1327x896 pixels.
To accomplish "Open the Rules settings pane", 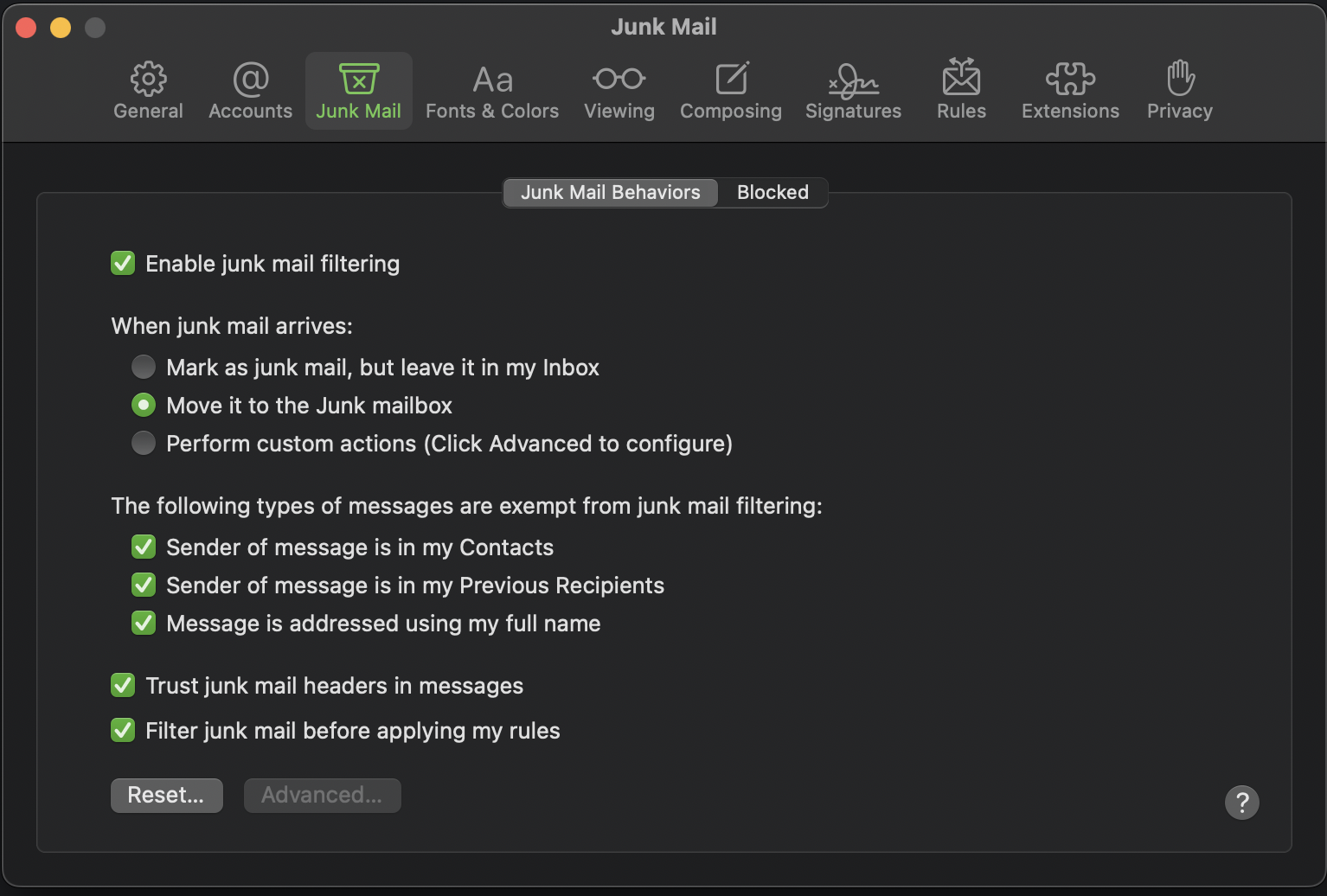I will [x=961, y=91].
